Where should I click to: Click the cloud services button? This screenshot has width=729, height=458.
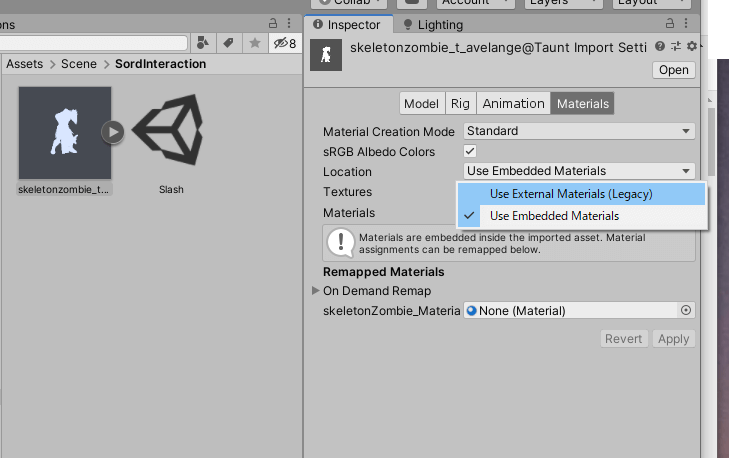[411, 3]
